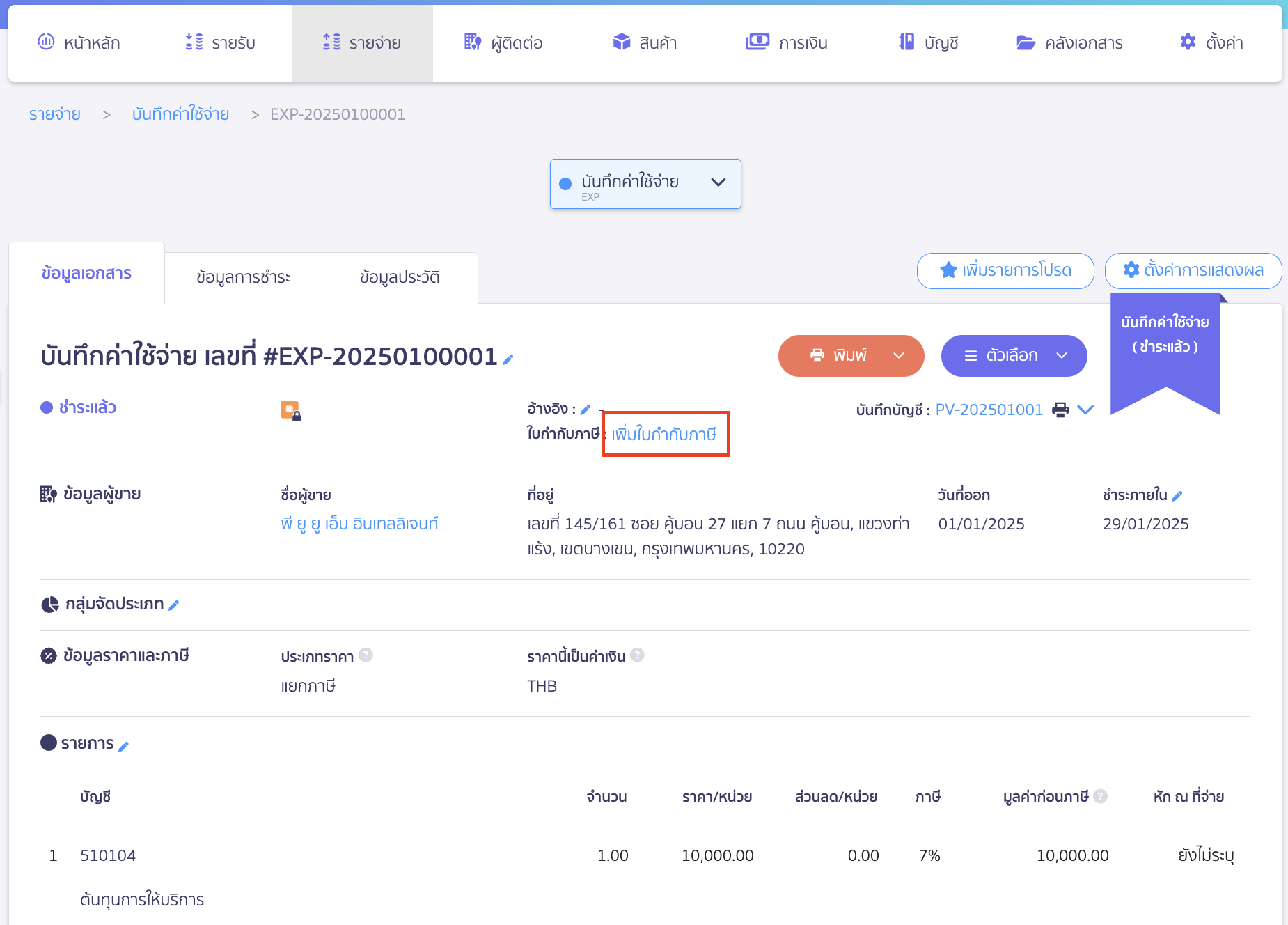Click help icon next to ประเภทราคา
The height and width of the screenshot is (925, 1288).
(x=366, y=655)
